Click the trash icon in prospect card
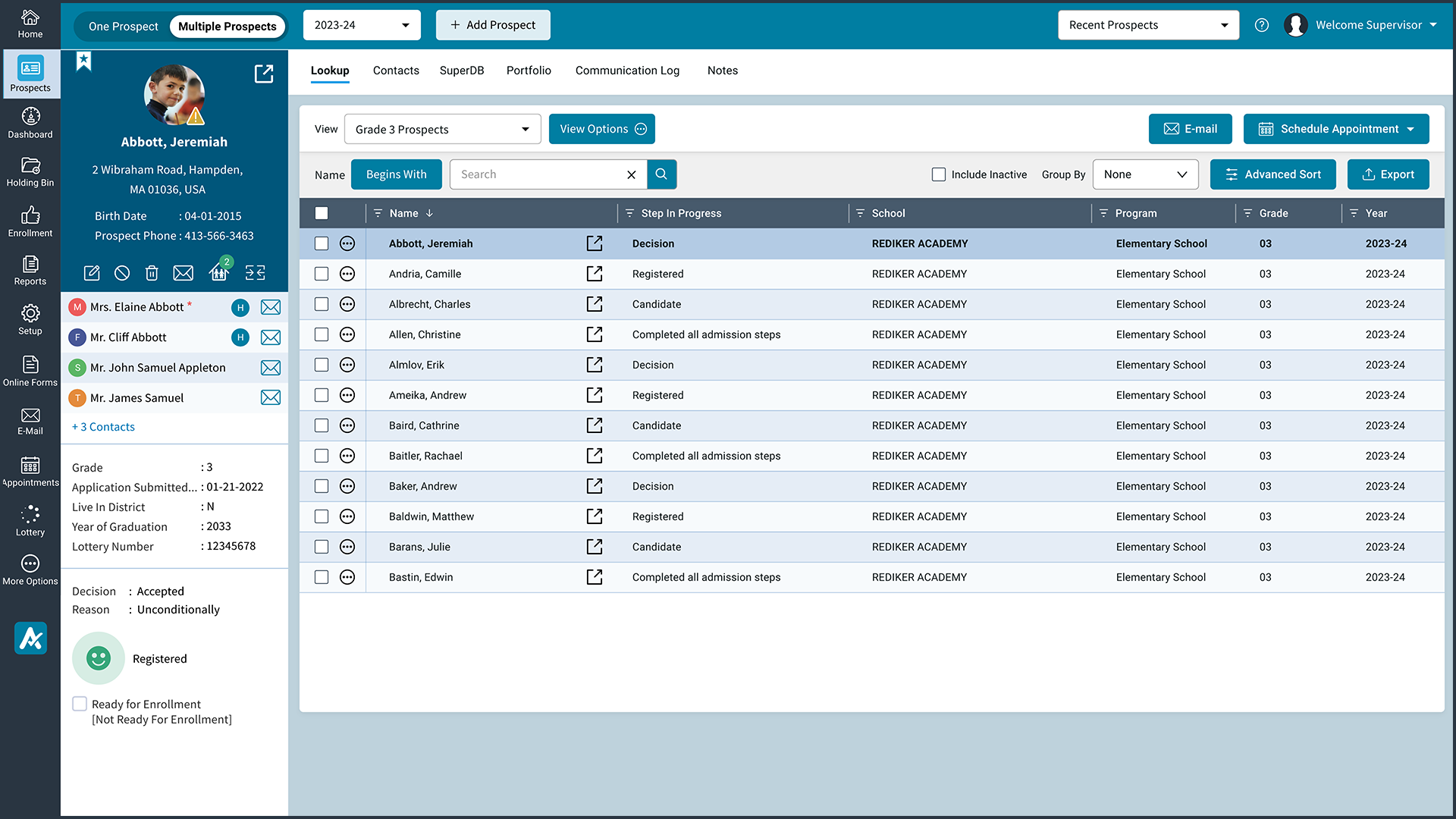The height and width of the screenshot is (819, 1456). click(152, 273)
